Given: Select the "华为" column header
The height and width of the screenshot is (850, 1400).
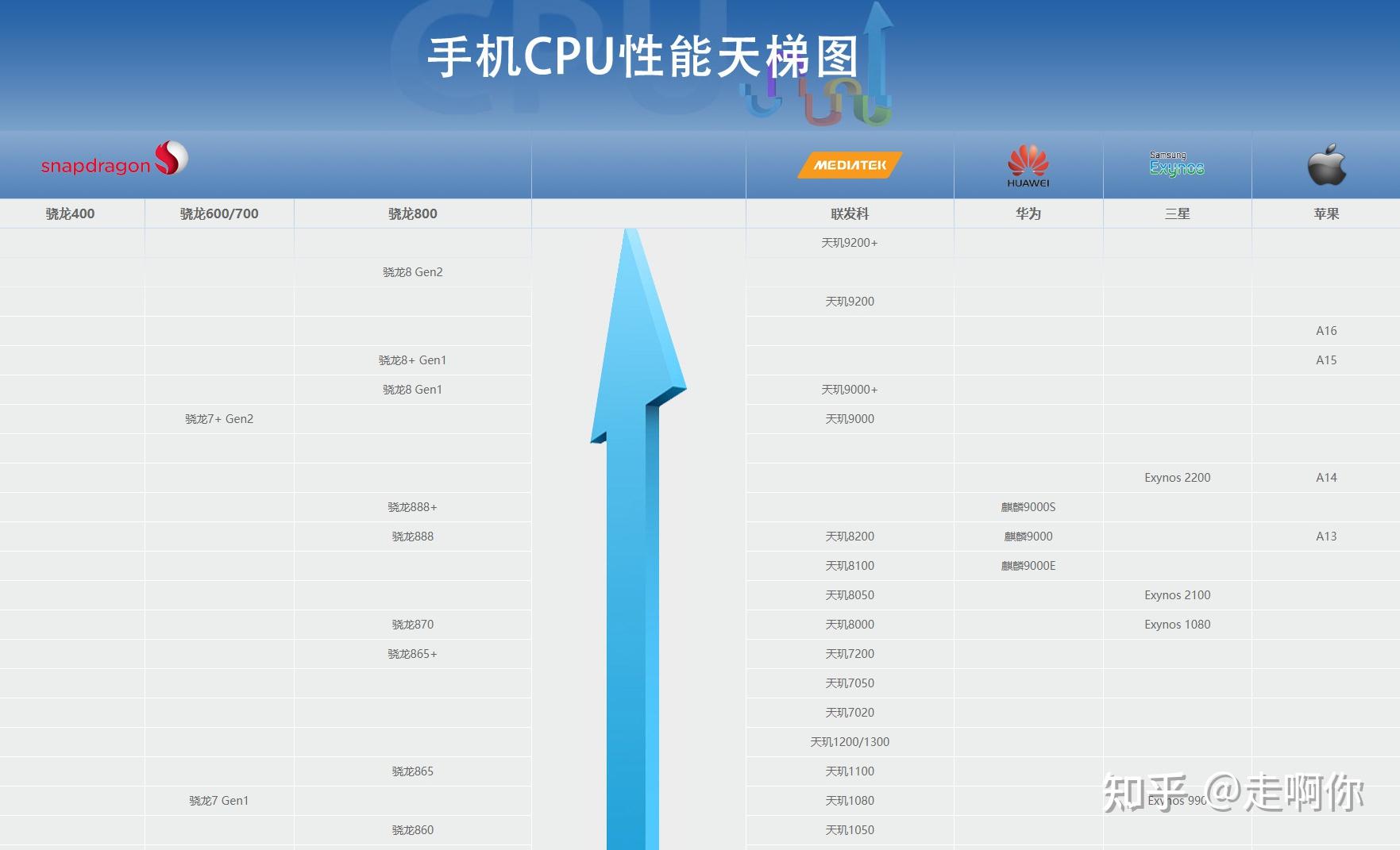Looking at the screenshot, I should pyautogui.click(x=1028, y=213).
